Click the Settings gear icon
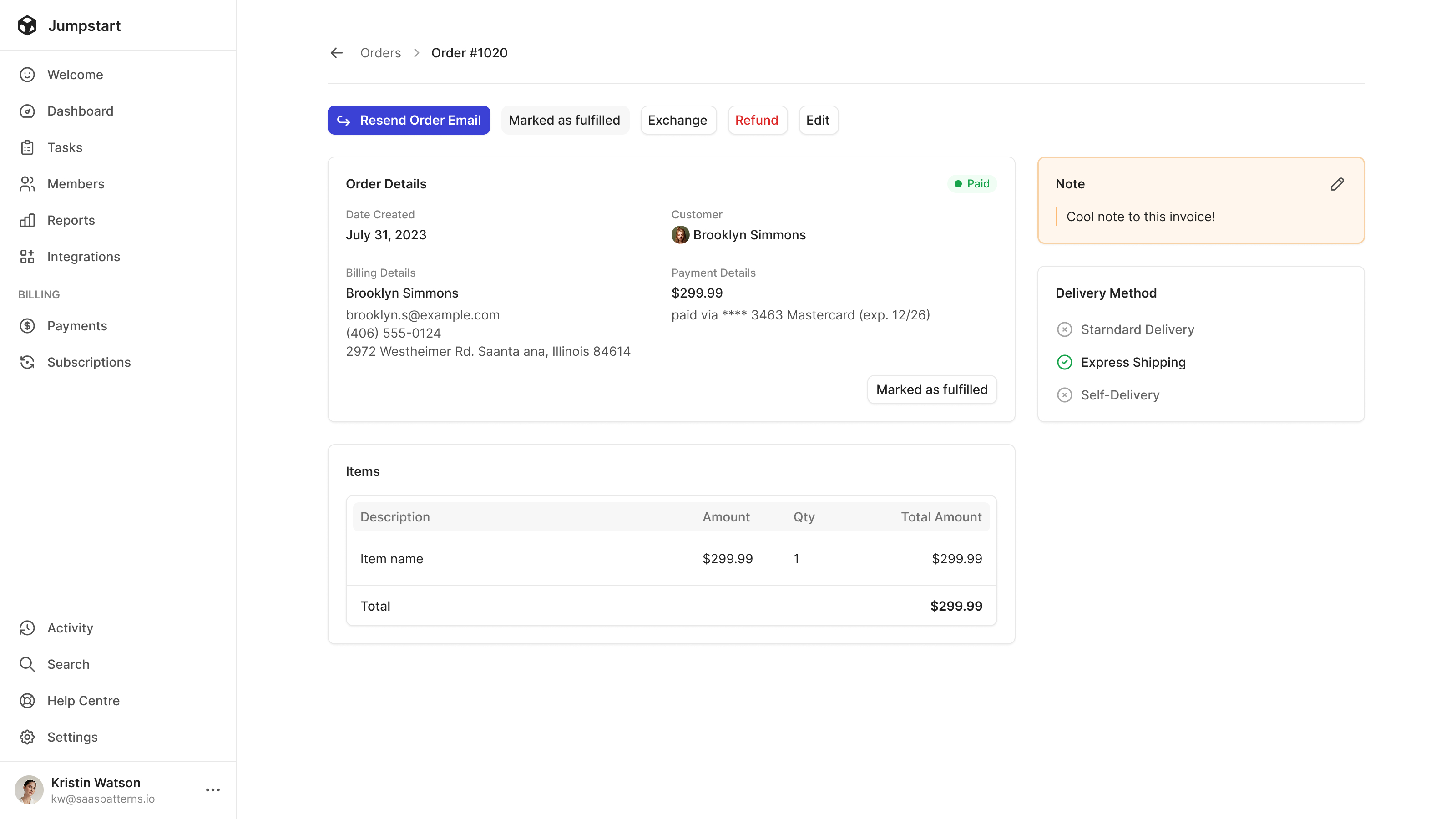Viewport: 1456px width, 819px height. (x=27, y=737)
